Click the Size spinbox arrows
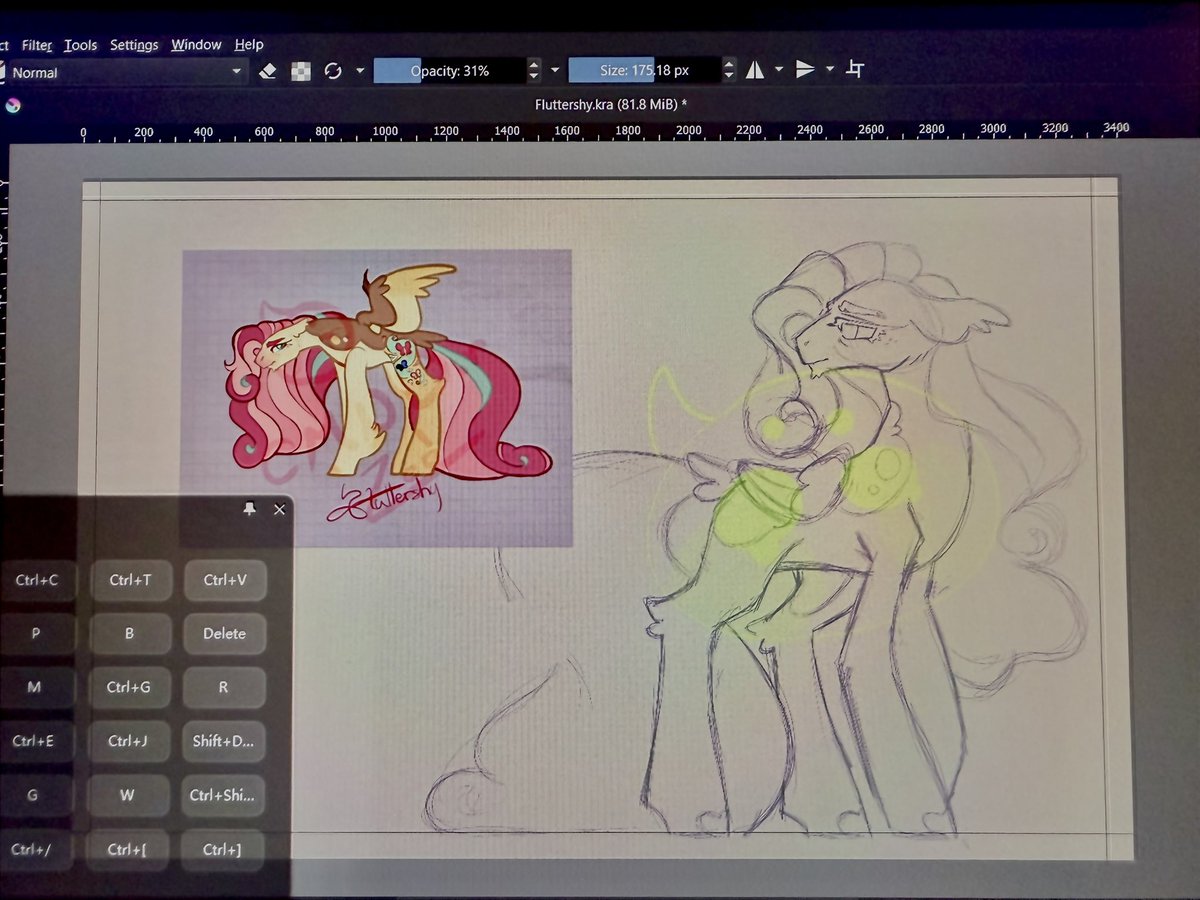Image resolution: width=1200 pixels, height=900 pixels. 728,70
